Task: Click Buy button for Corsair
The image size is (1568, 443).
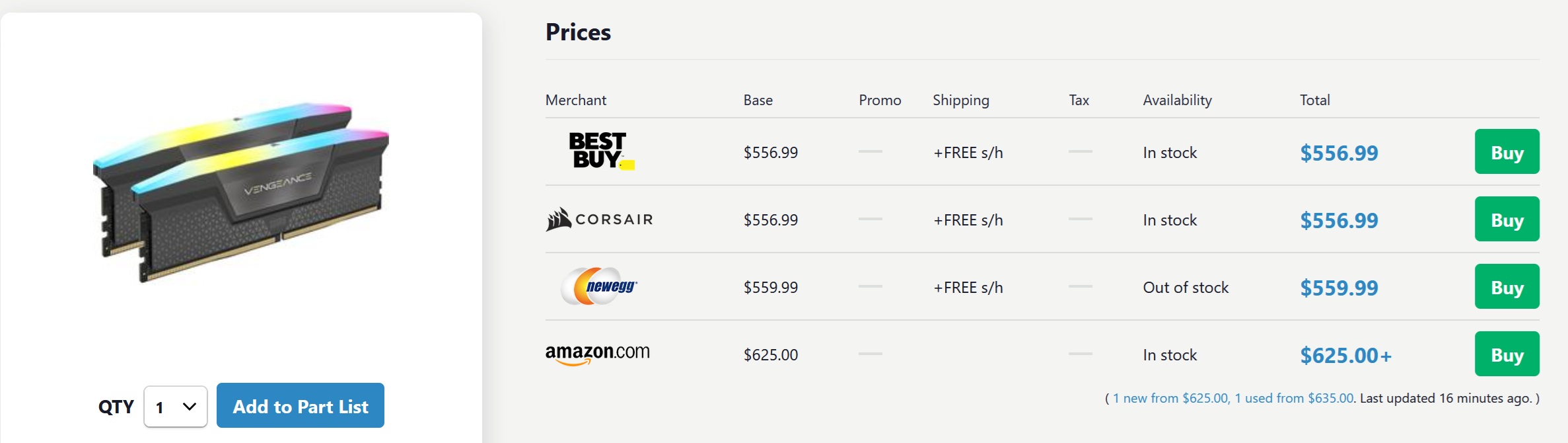Action: coord(1507,220)
